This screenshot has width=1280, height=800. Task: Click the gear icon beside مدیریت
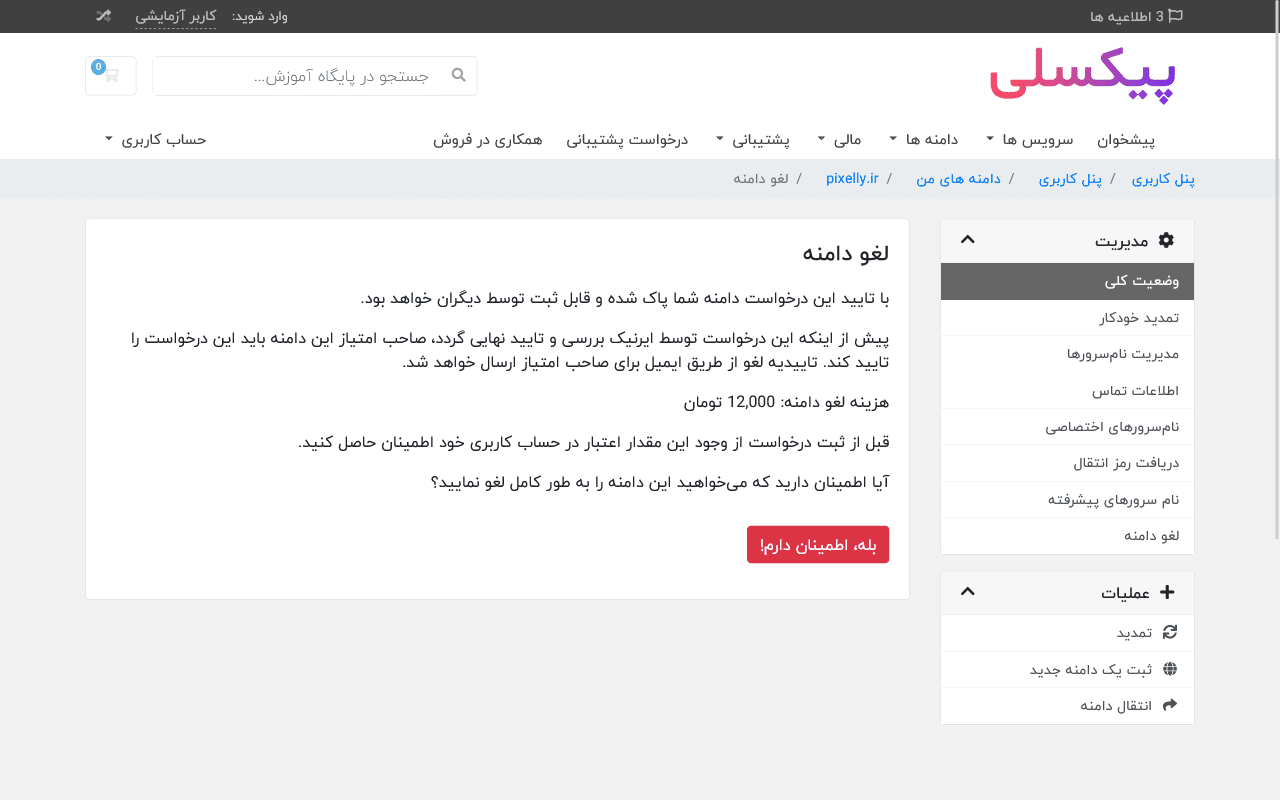pyautogui.click(x=1165, y=240)
